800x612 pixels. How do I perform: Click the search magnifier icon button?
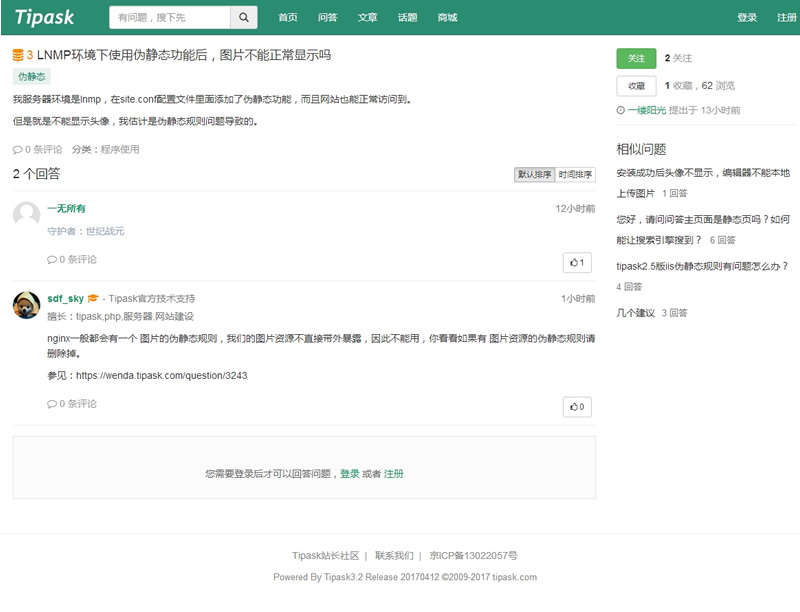244,17
